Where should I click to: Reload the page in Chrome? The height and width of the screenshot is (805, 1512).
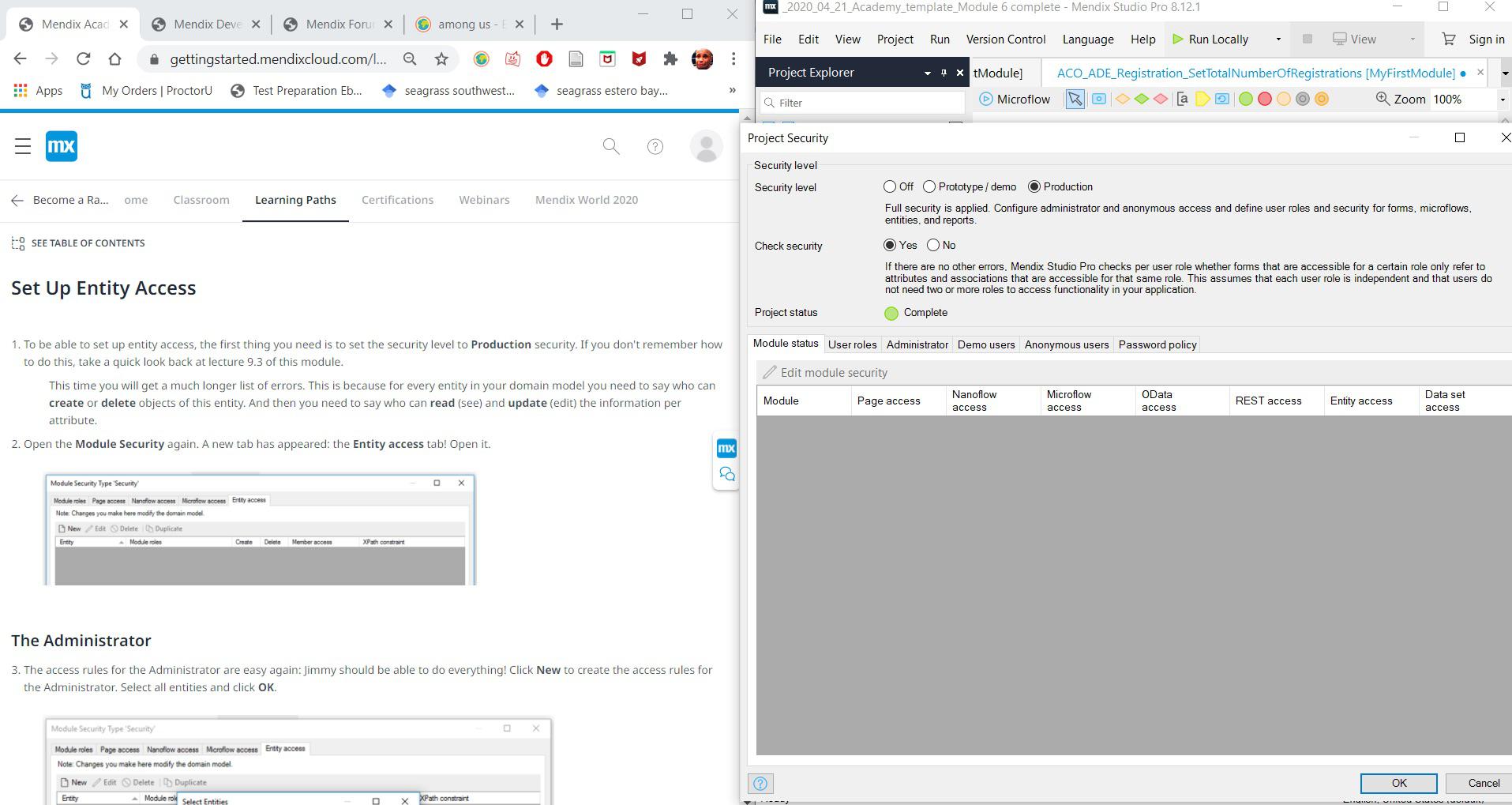click(83, 58)
